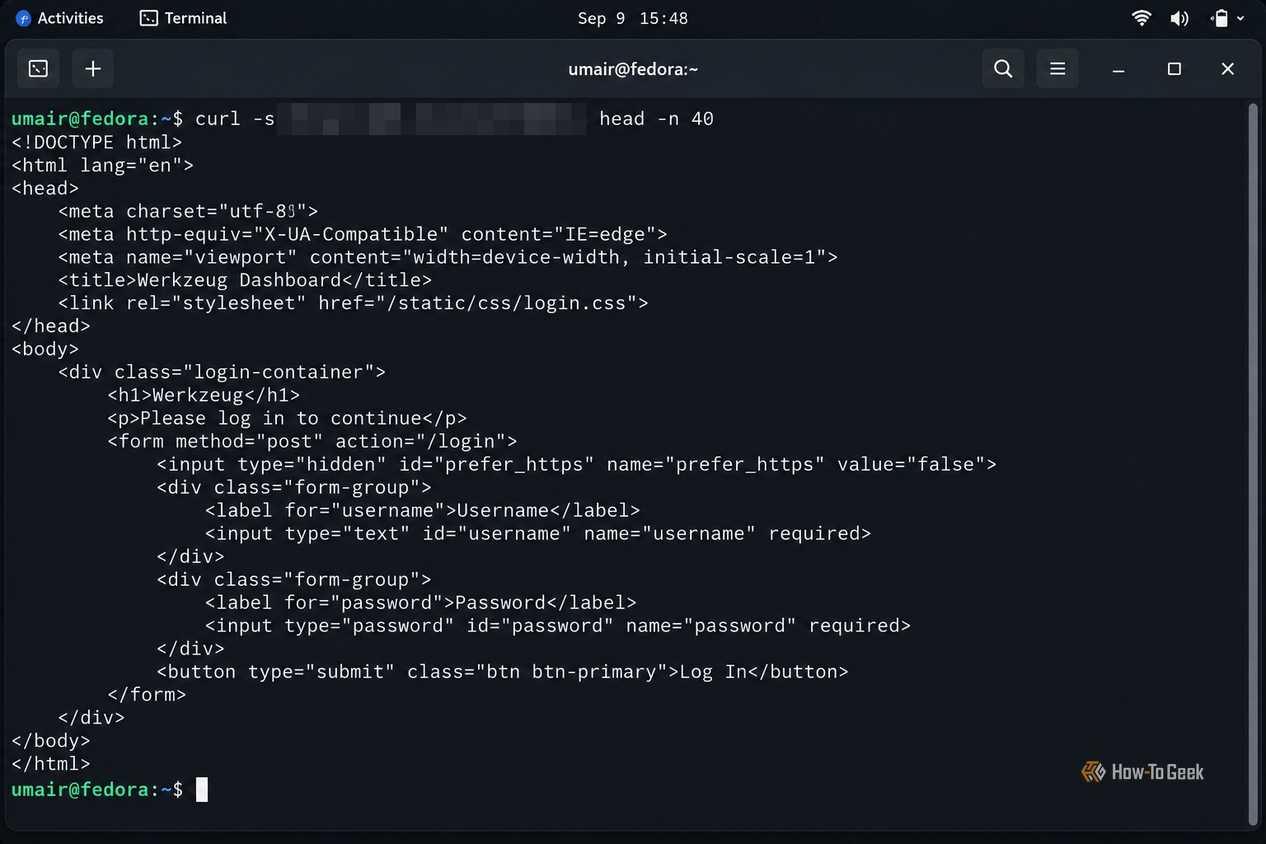Open the hamburger main menu

tap(1057, 69)
